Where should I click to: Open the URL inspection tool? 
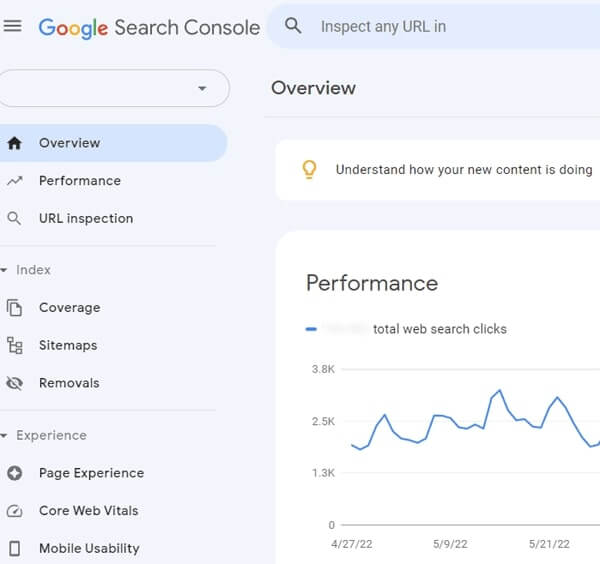point(85,218)
